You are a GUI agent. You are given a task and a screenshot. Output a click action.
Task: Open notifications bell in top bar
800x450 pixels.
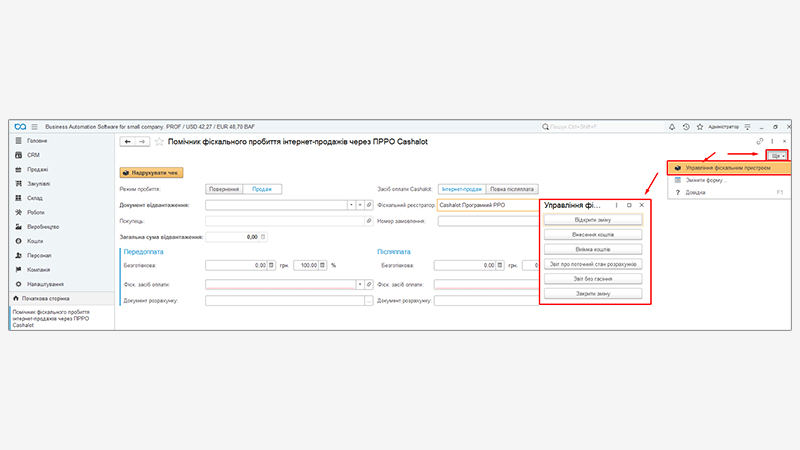pyautogui.click(x=672, y=127)
